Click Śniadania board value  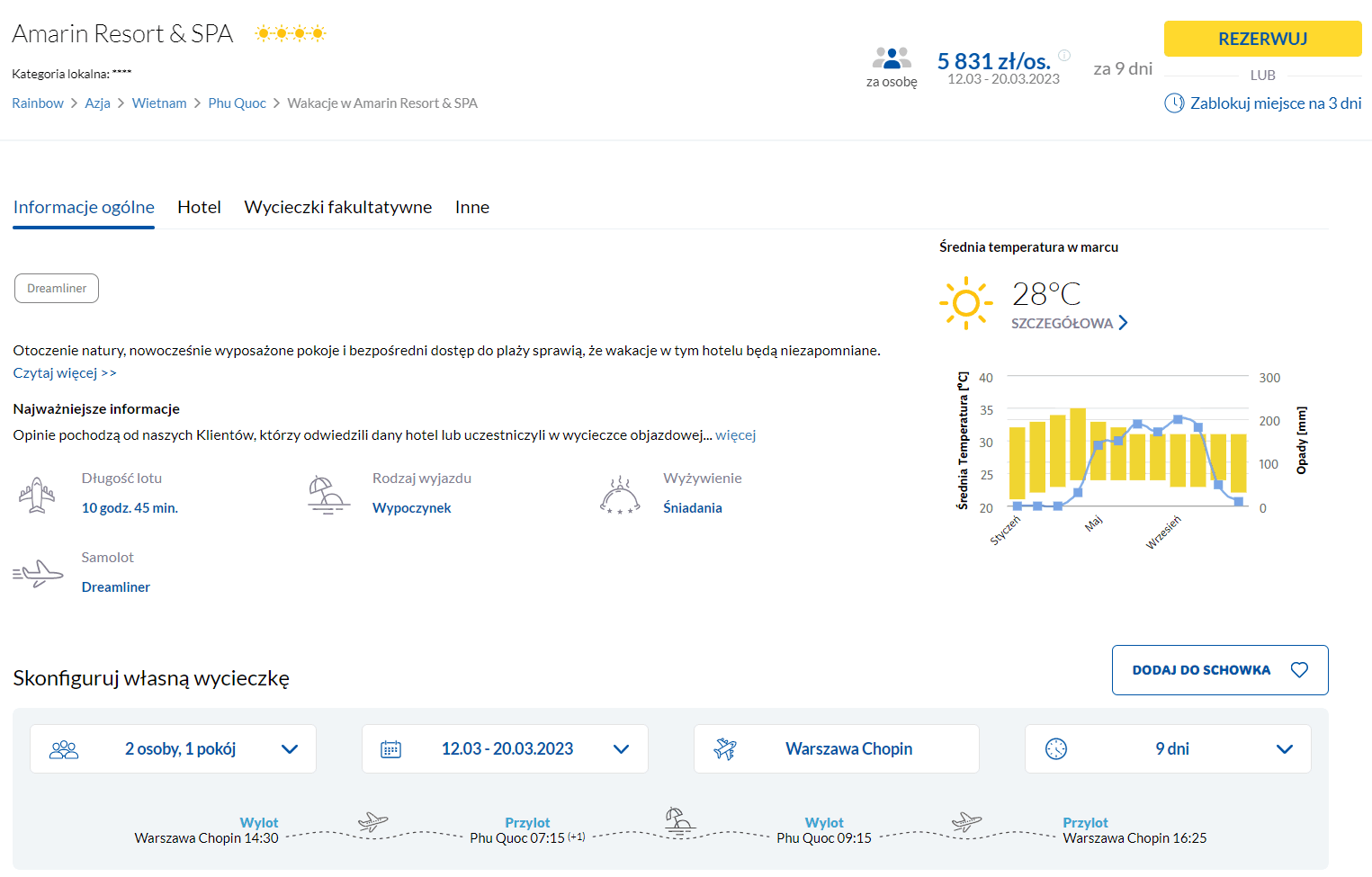click(693, 508)
